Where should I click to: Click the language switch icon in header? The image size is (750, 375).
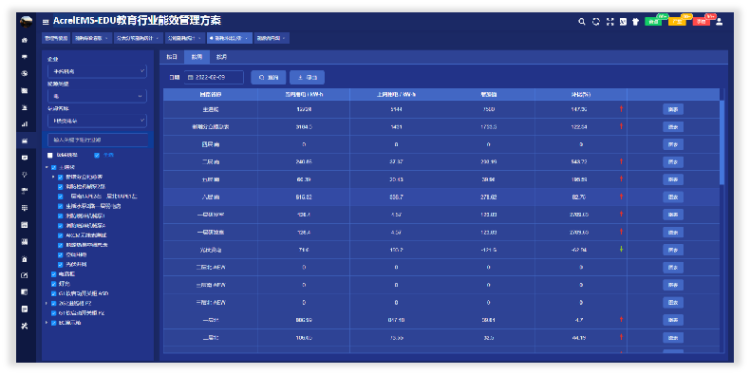pos(623,22)
